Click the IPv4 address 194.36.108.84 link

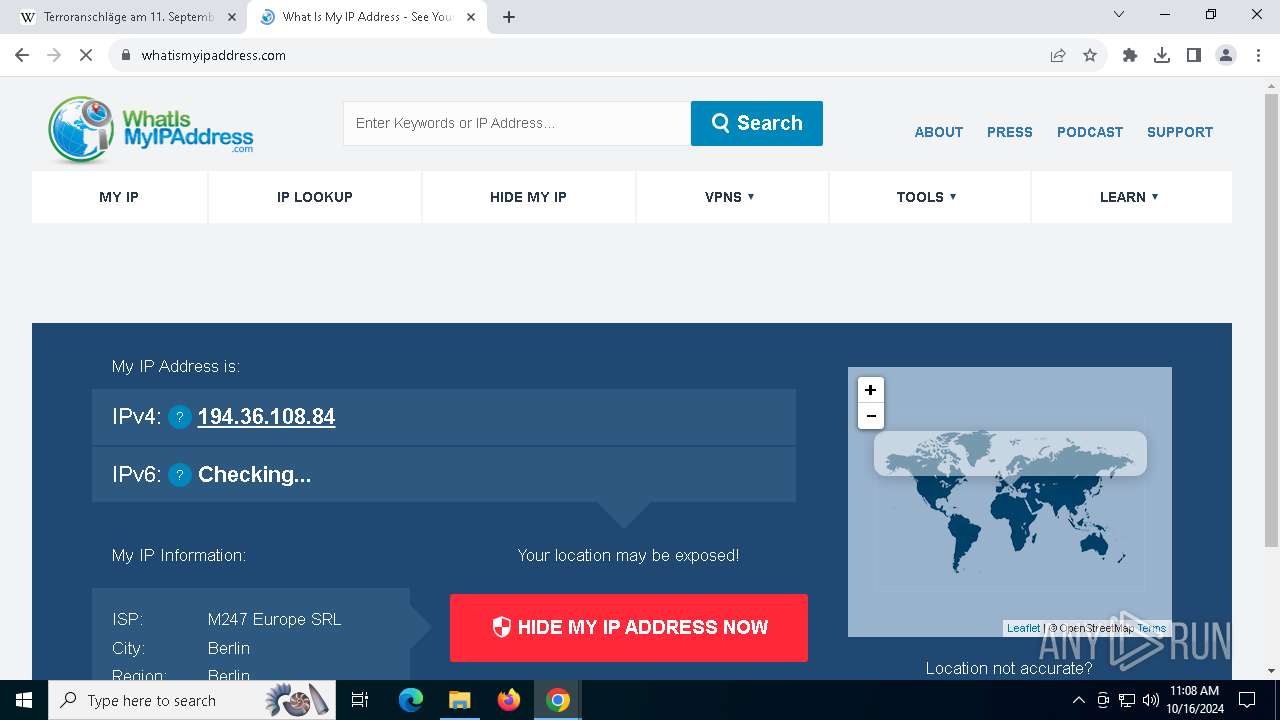pyautogui.click(x=266, y=417)
